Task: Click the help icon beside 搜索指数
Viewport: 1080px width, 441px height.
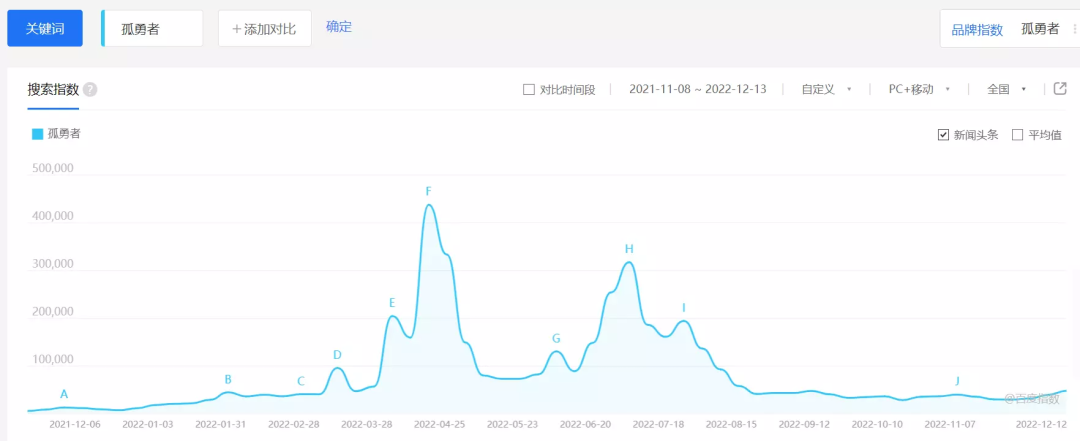Action: (x=90, y=90)
